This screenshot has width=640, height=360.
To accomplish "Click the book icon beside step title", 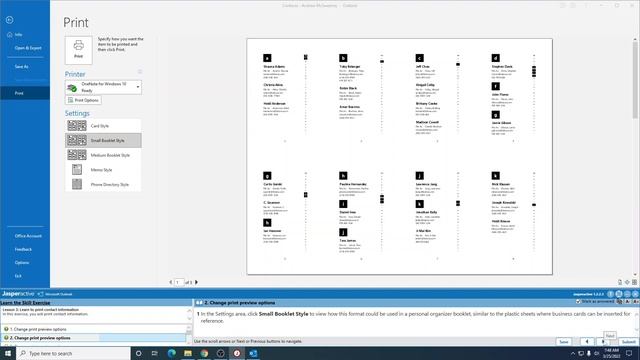I will [199, 303].
